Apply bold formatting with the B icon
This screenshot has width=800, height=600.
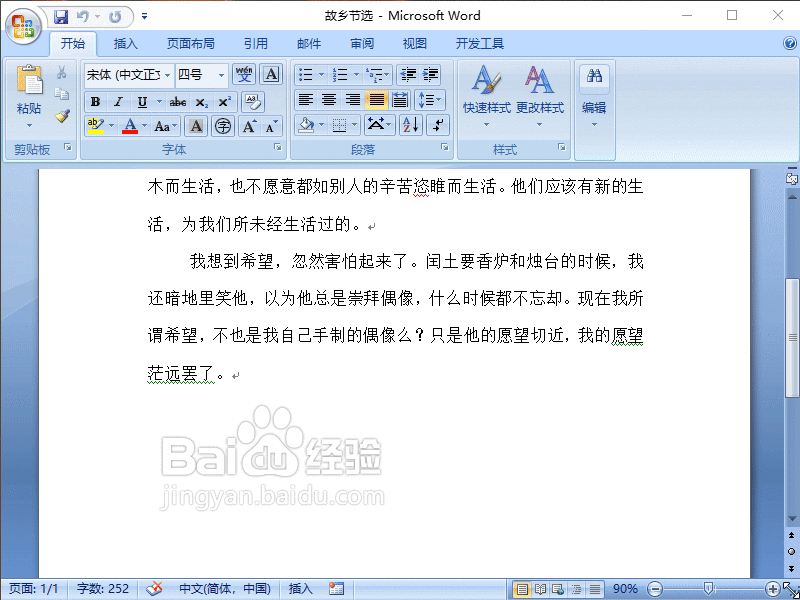[94, 101]
